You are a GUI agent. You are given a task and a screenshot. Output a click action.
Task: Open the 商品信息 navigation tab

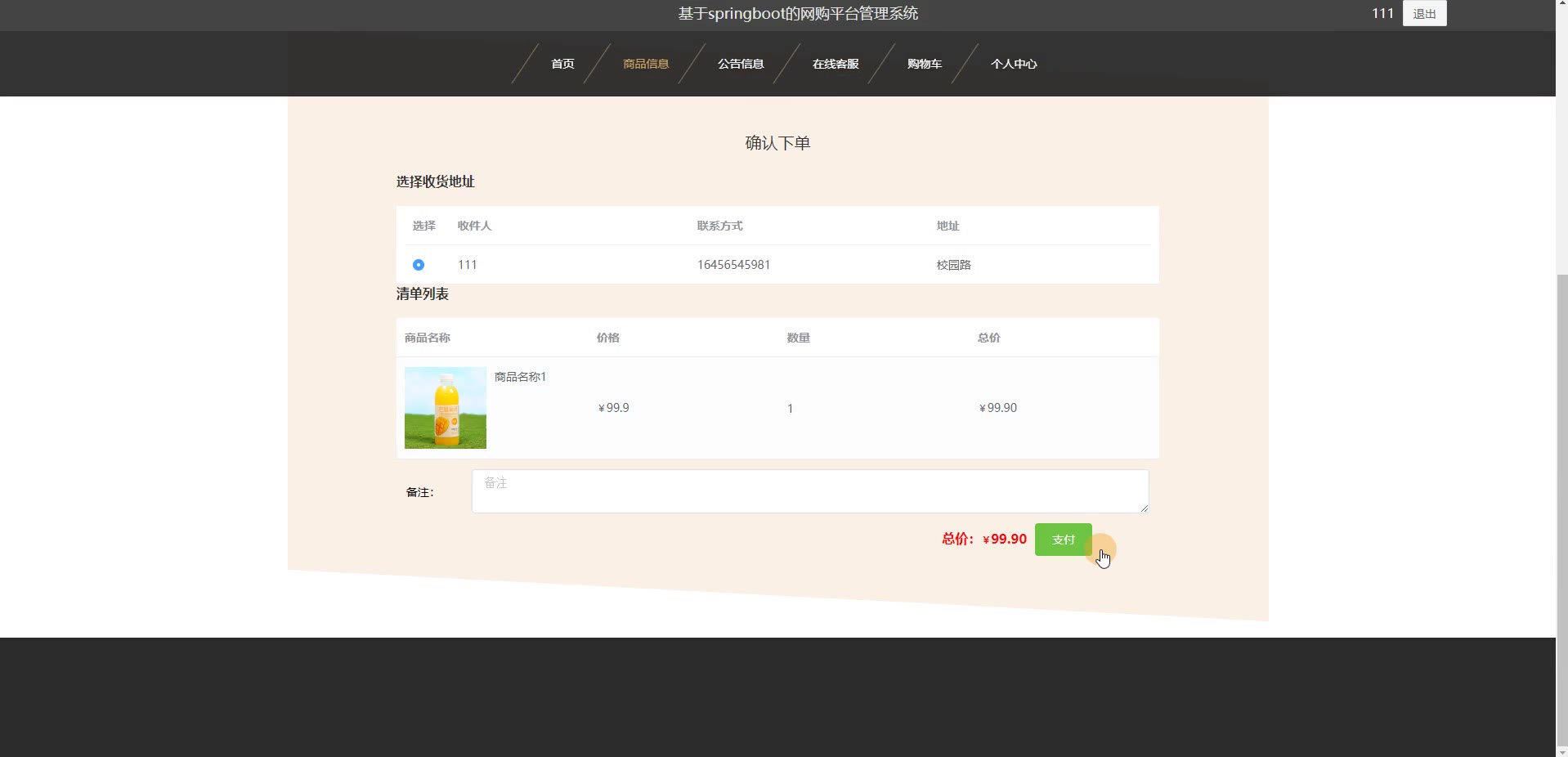(646, 64)
